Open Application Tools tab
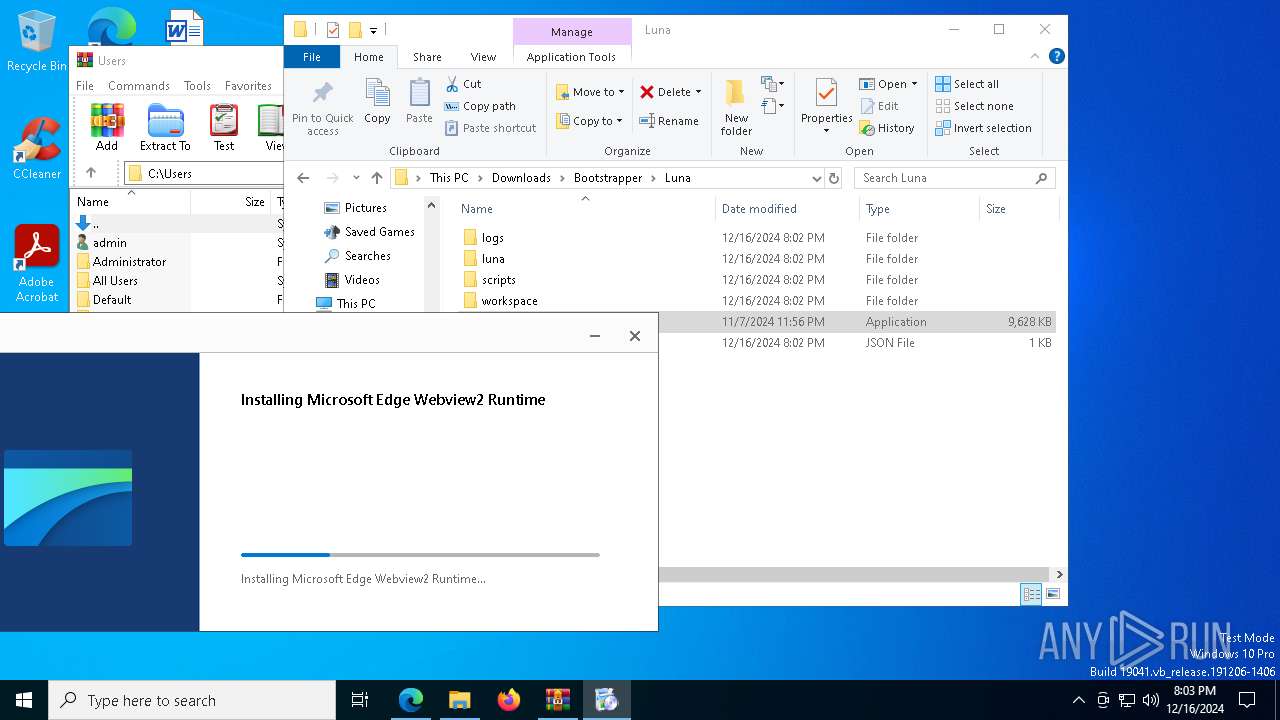1280x720 pixels. pyautogui.click(x=571, y=57)
